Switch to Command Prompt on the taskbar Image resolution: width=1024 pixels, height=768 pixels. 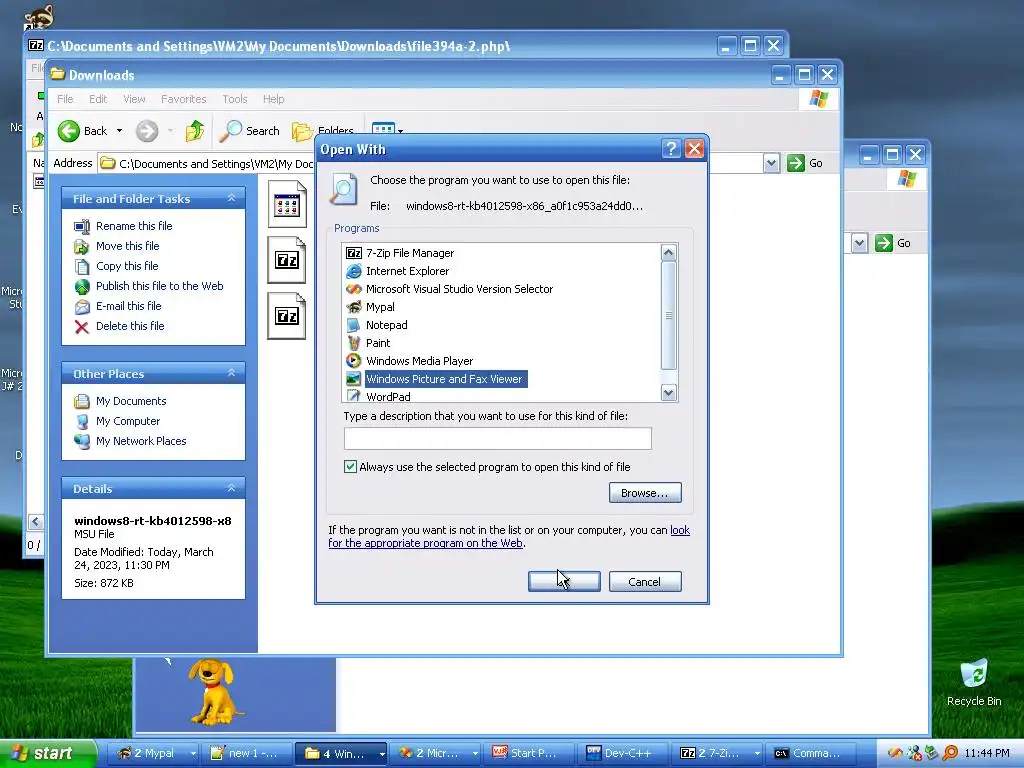[809, 753]
